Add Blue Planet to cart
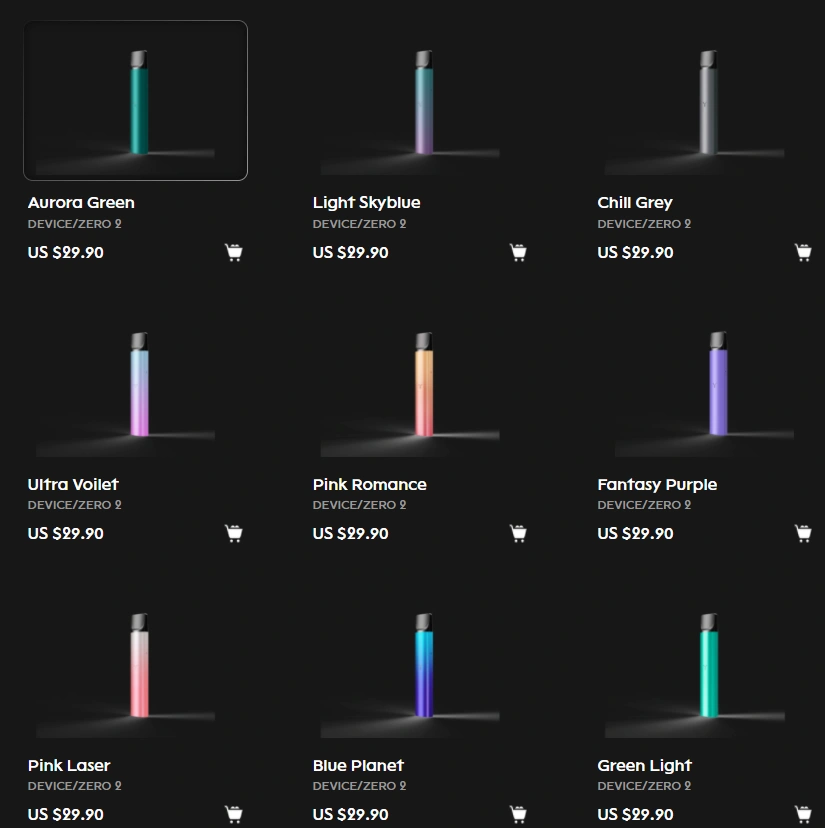Screen dimensions: 825x828 tap(518, 814)
